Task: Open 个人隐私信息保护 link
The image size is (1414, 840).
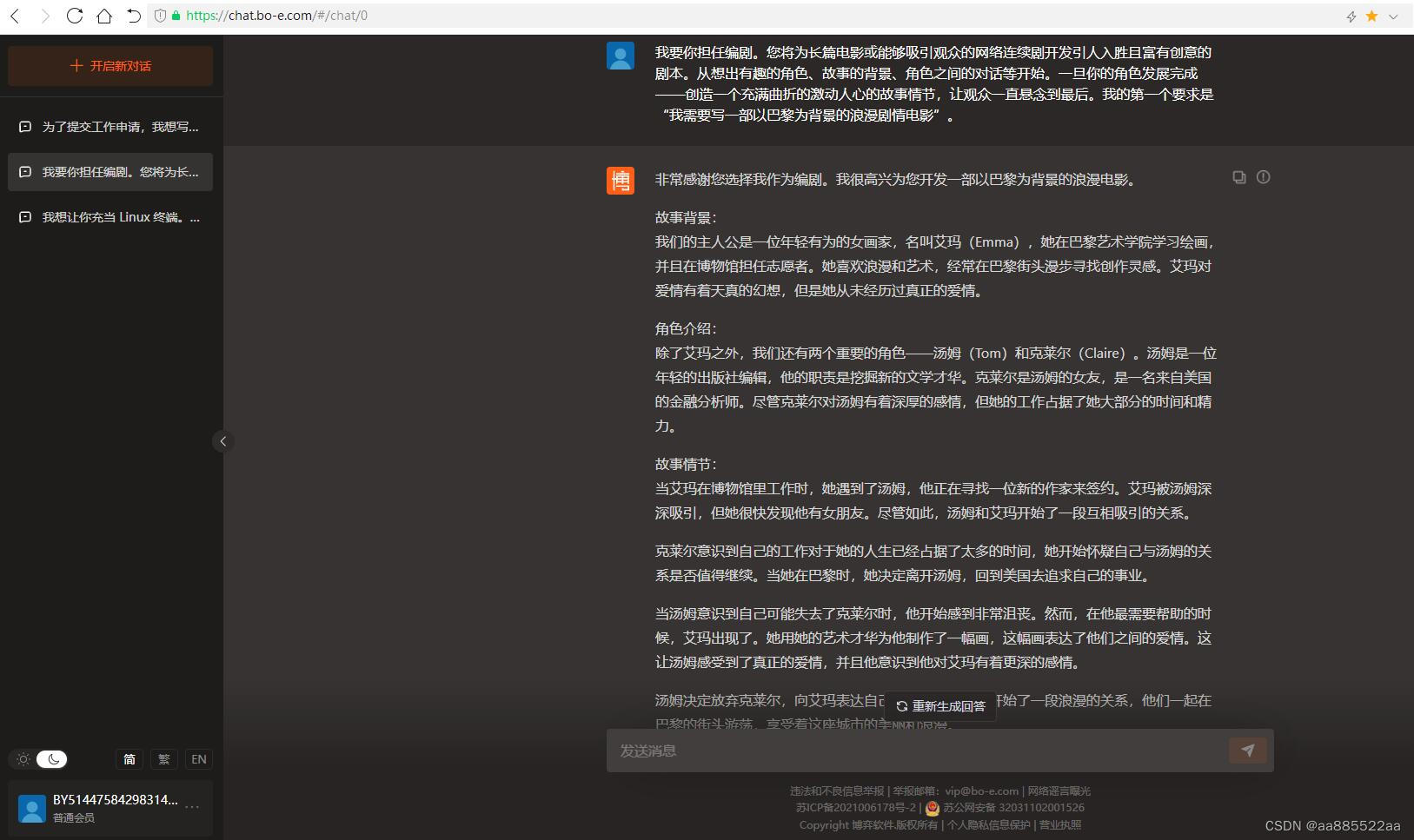Action: (988, 825)
